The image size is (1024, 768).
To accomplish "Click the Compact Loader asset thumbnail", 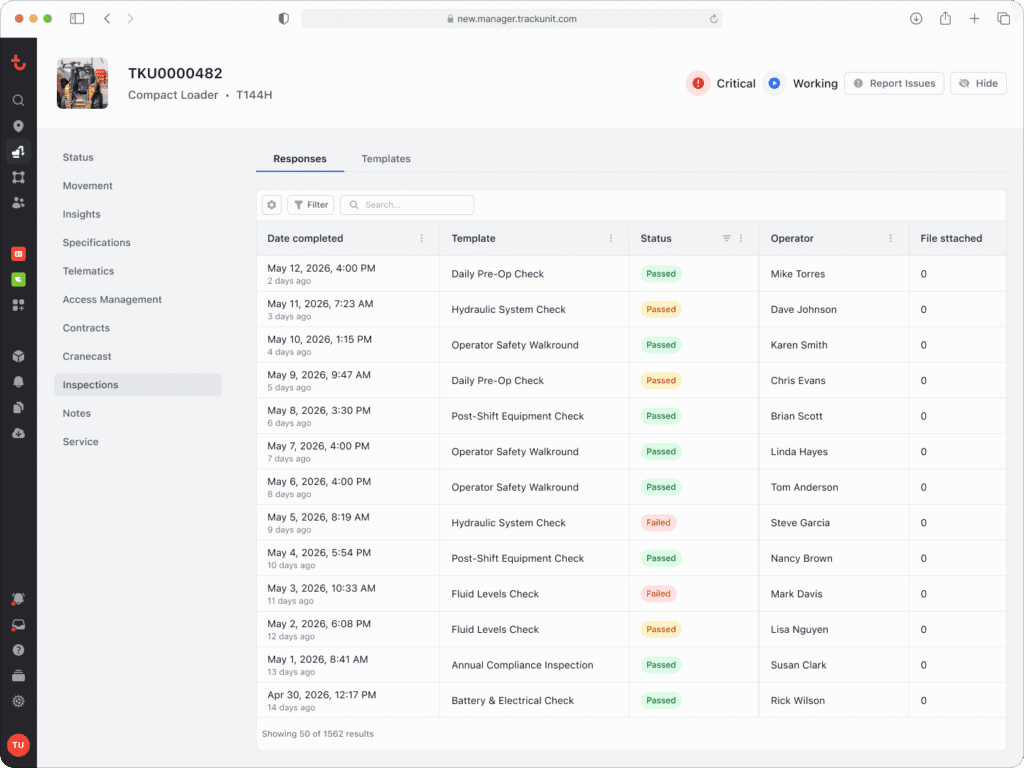I will (82, 84).
